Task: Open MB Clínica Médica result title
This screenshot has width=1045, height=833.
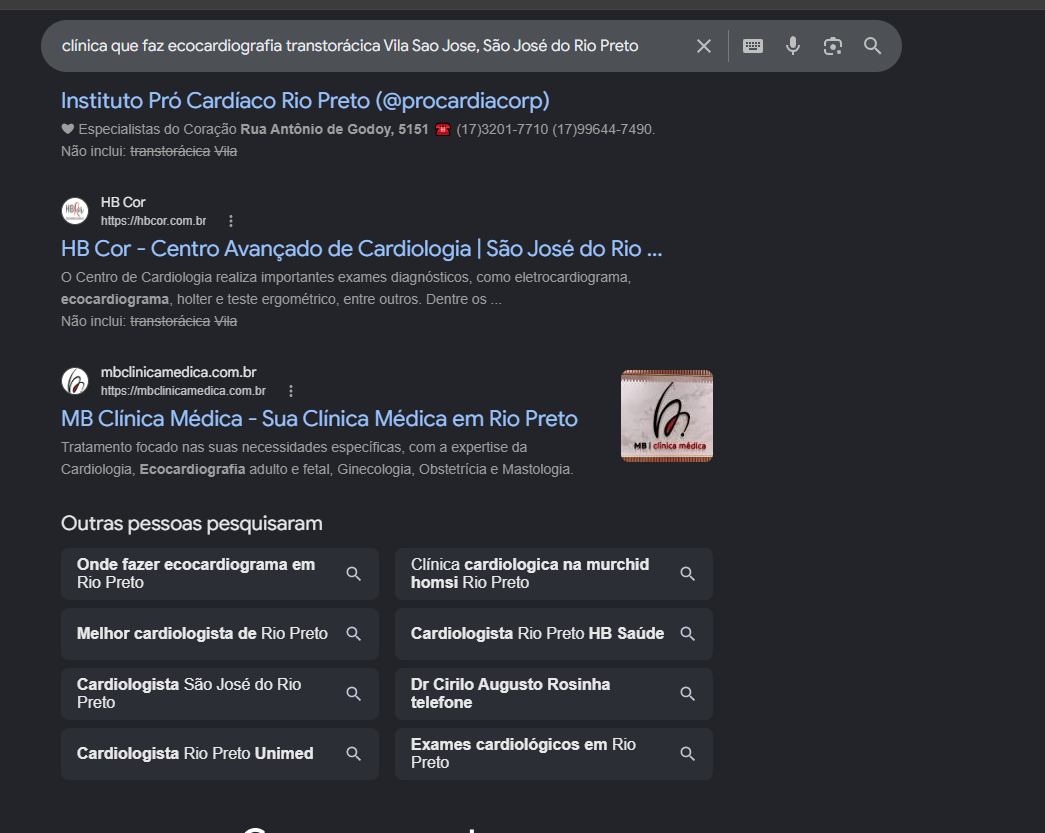Action: (319, 418)
